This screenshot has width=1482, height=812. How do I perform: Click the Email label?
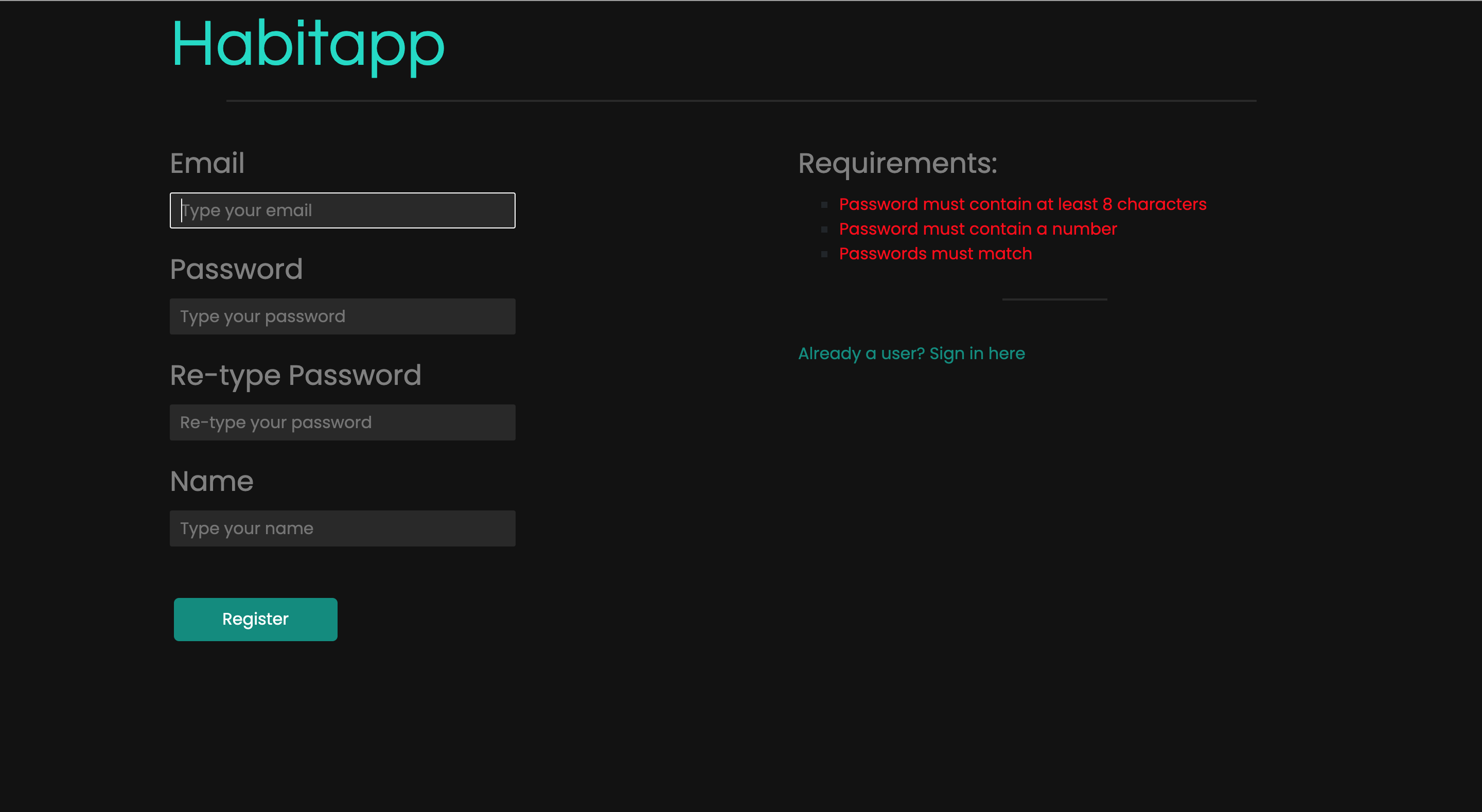[x=207, y=163]
